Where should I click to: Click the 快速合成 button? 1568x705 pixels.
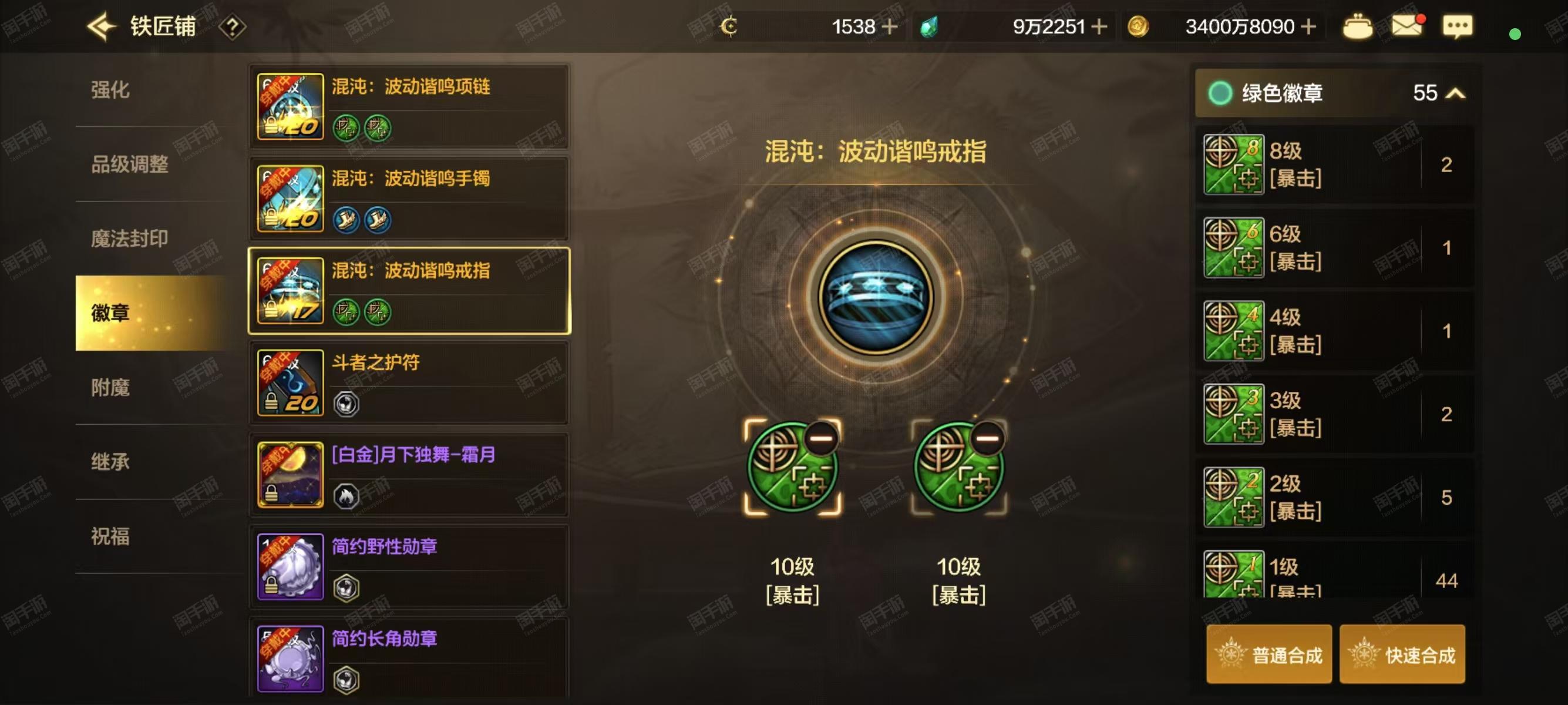[x=1402, y=654]
